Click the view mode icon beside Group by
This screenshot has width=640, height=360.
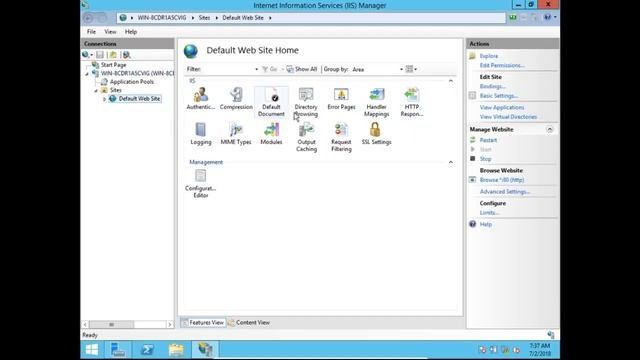[411, 69]
